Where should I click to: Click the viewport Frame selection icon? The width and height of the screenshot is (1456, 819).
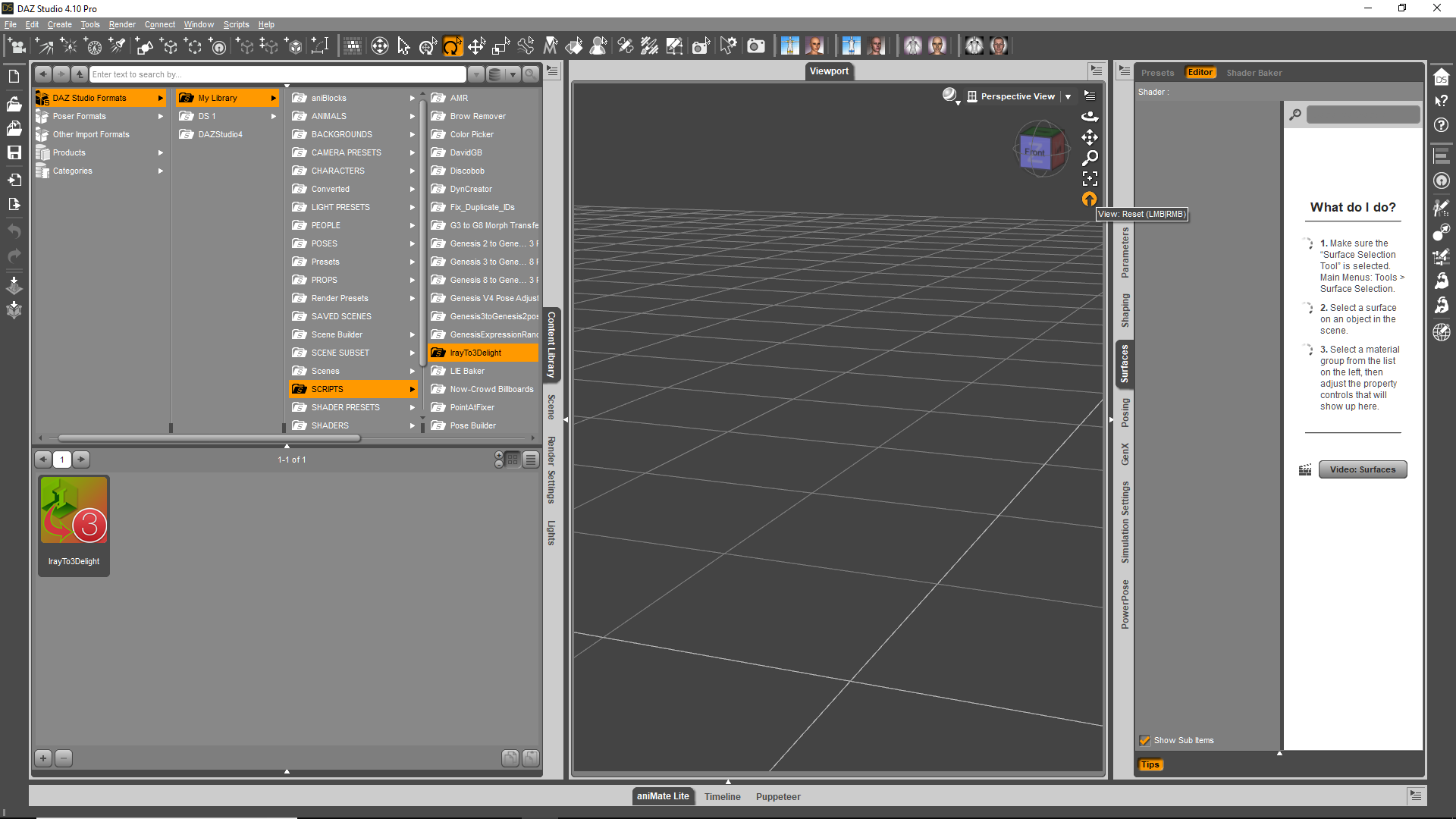1090,179
